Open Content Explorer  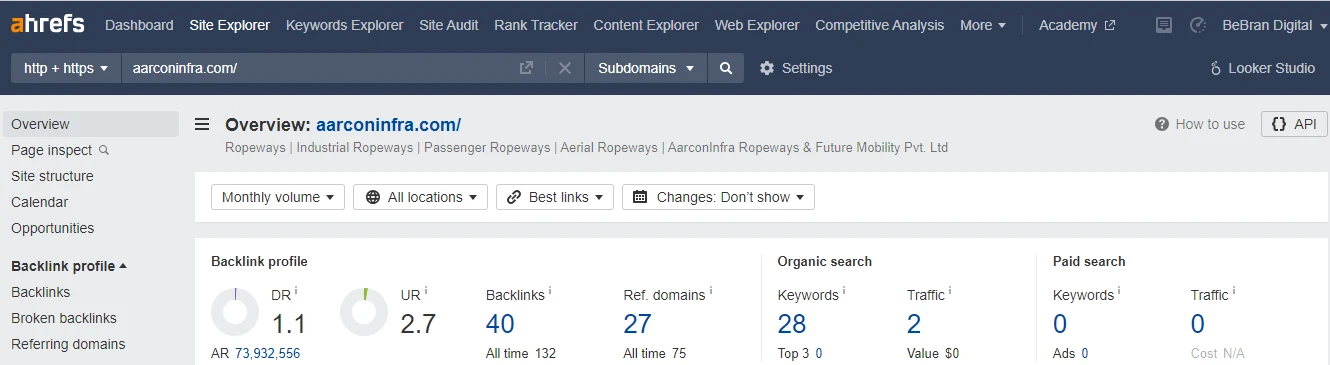tap(646, 25)
